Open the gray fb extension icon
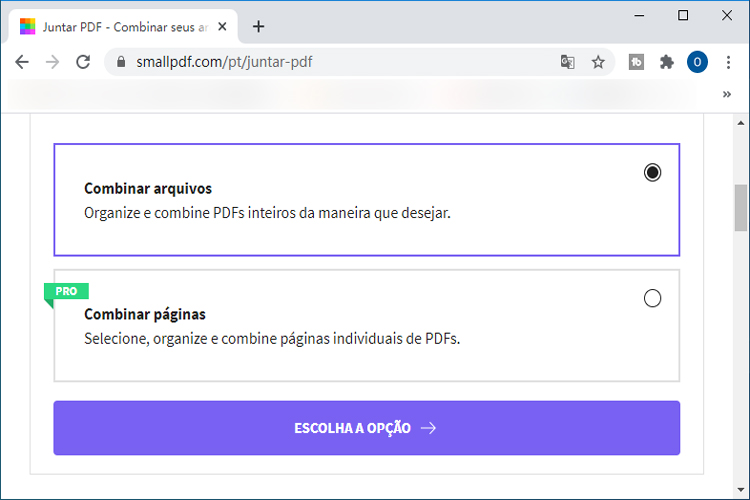Screen dimensions: 750x500 (x=636, y=62)
